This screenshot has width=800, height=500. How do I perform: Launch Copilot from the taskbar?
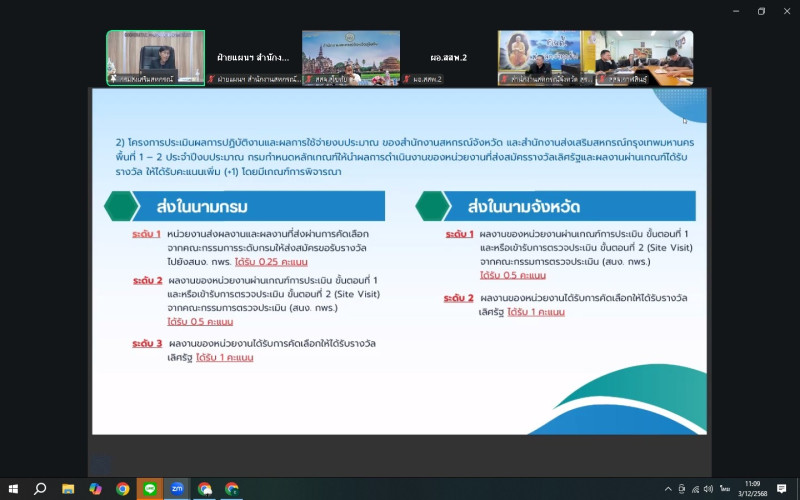95,489
